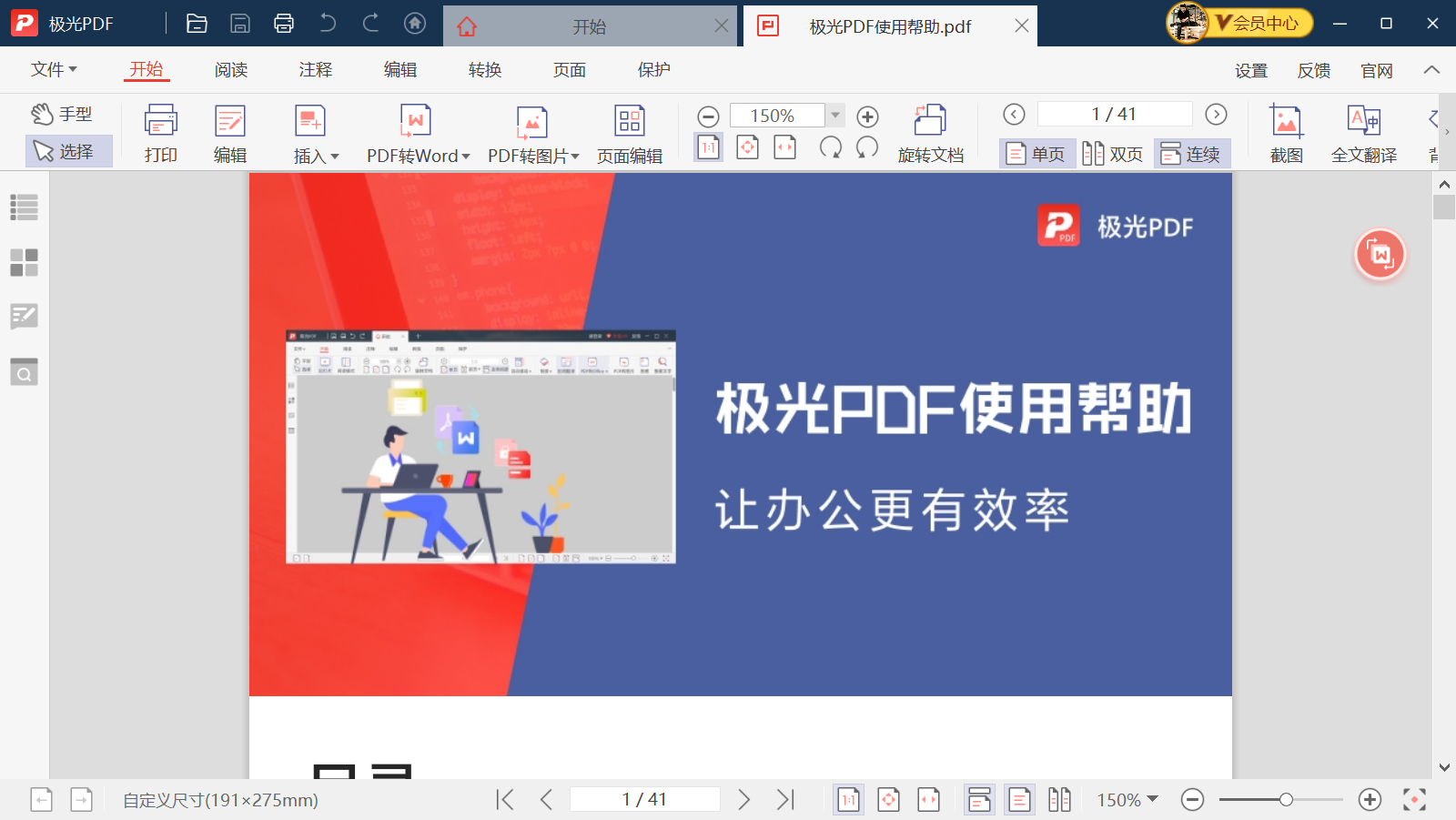Open the 会员中心 VIP center button
Viewport: 1456px width, 820px height.
(x=1240, y=23)
